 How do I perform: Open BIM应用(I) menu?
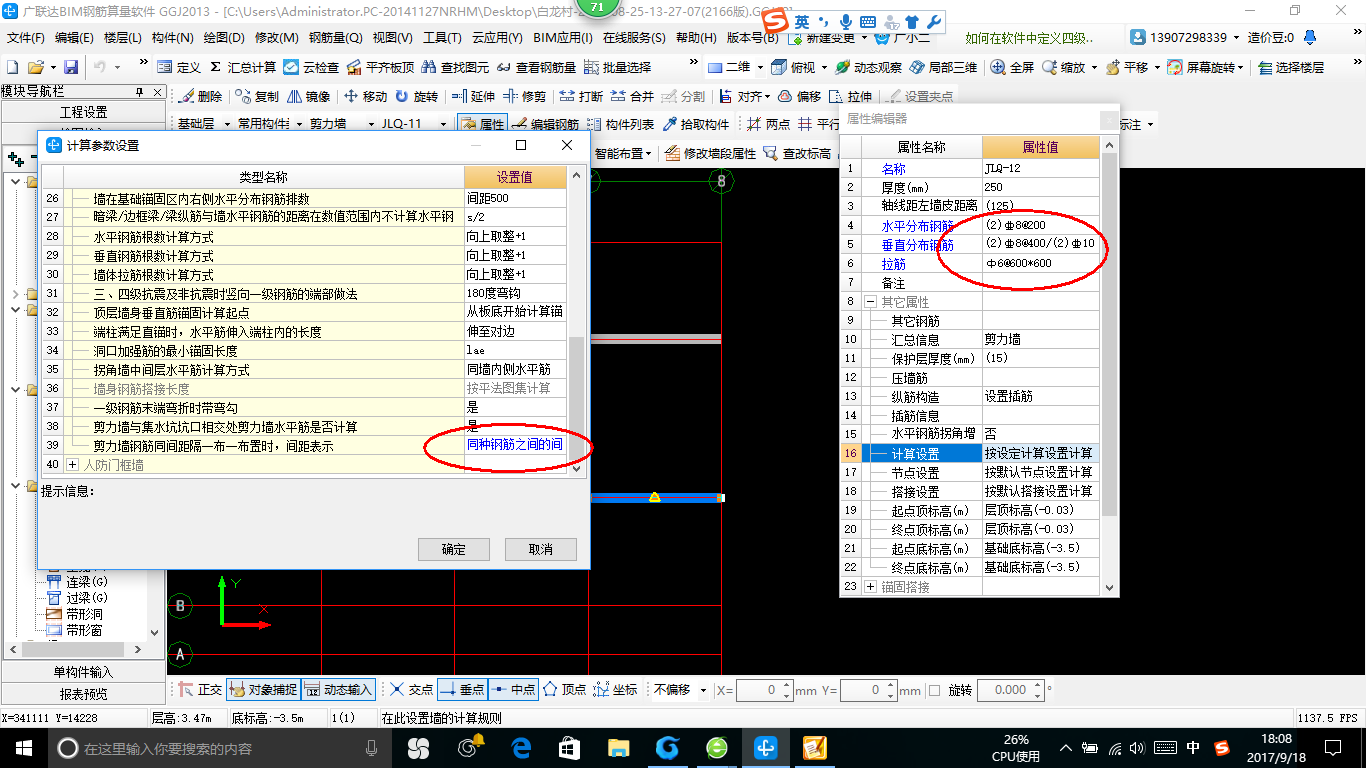coord(562,38)
